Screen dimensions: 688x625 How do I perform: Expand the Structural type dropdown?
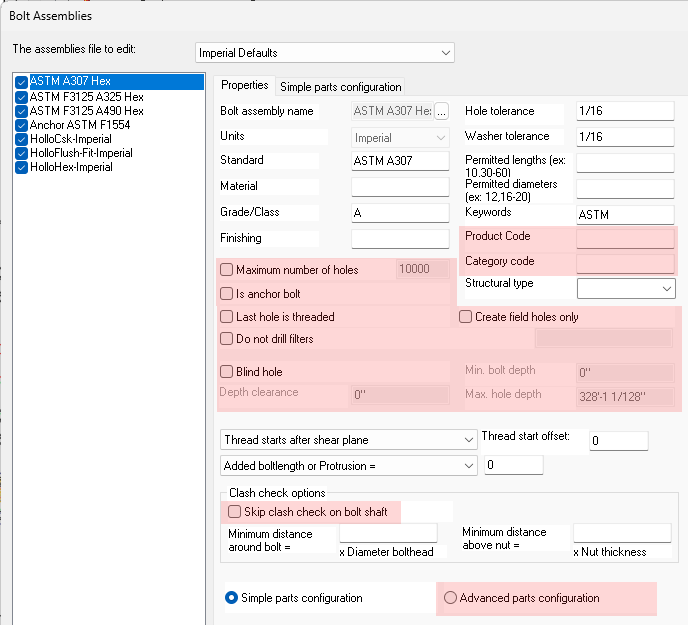(626, 288)
